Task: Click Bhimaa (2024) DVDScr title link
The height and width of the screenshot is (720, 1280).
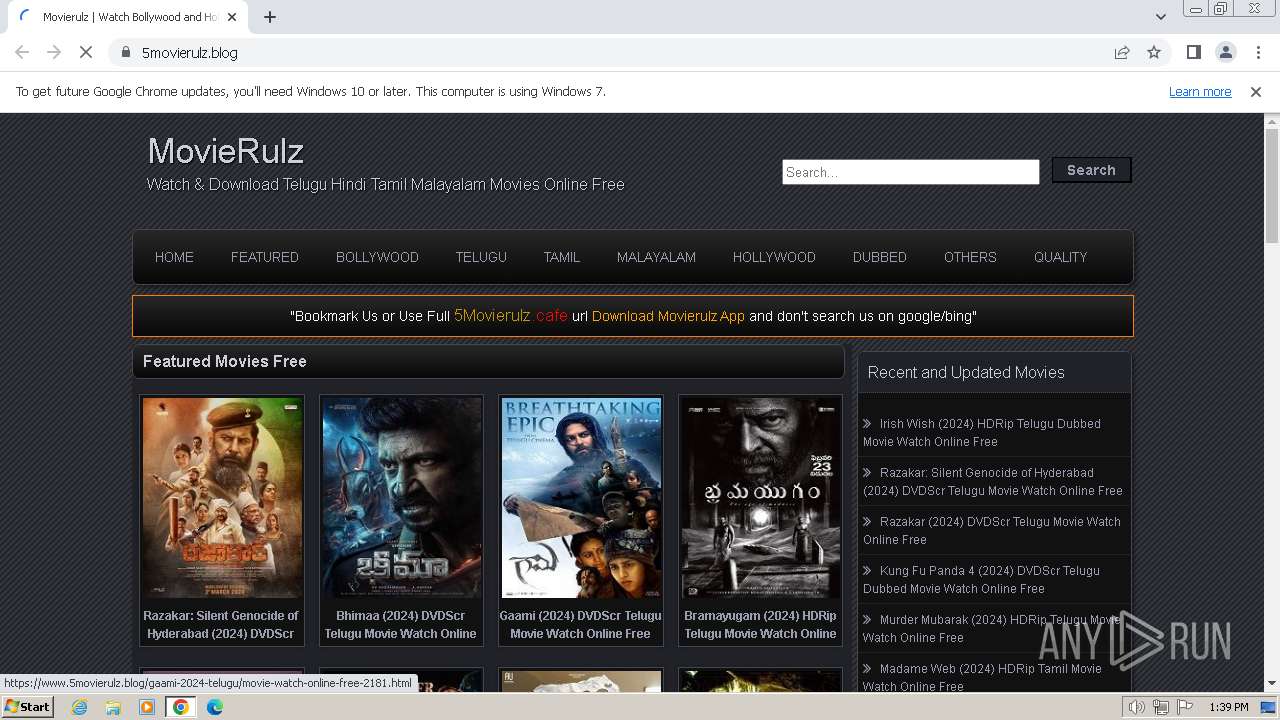Action: click(x=400, y=625)
